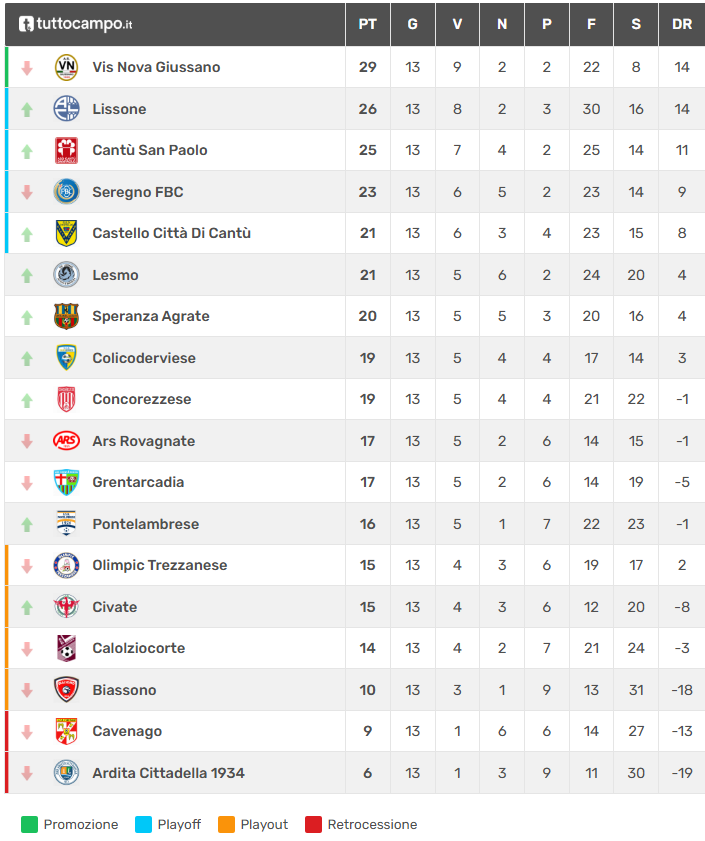705x841 pixels.
Task: Click the Speranza Agrate striped crest
Action: point(66,316)
